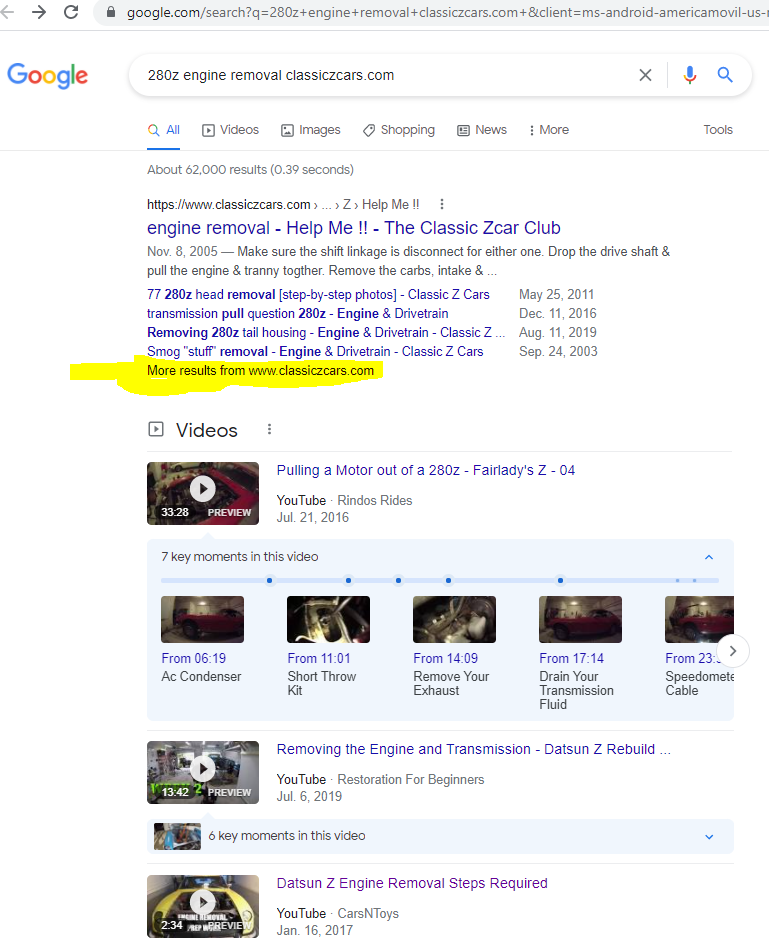Clear the search box with the X icon
The image size is (769, 945).
pyautogui.click(x=645, y=75)
